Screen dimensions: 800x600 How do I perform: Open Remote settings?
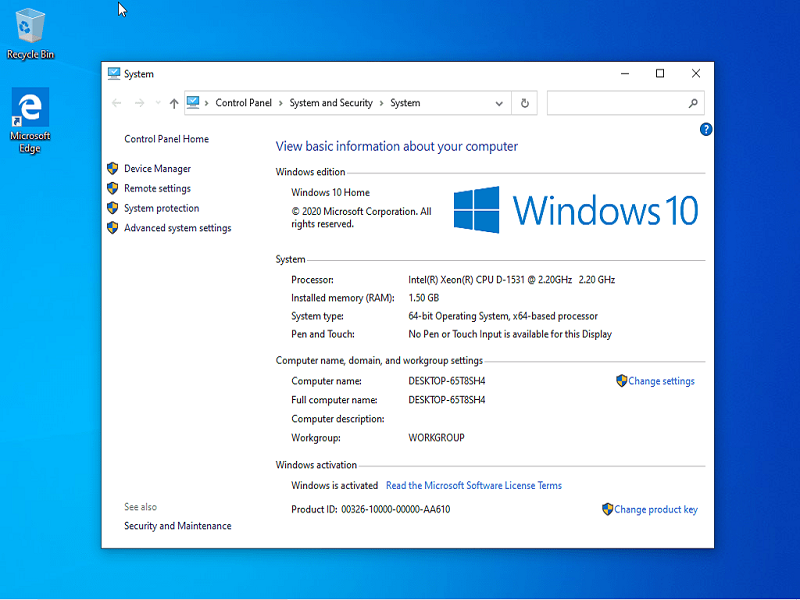[157, 188]
